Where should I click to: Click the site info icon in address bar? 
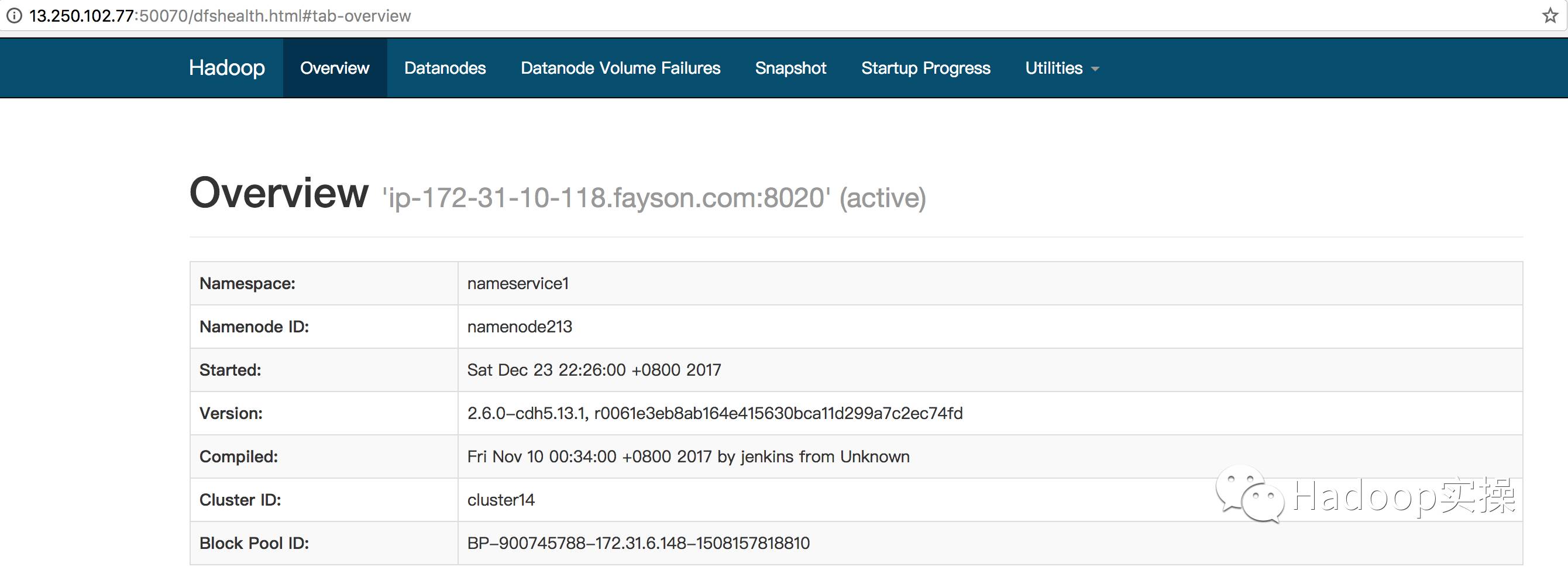click(x=14, y=16)
